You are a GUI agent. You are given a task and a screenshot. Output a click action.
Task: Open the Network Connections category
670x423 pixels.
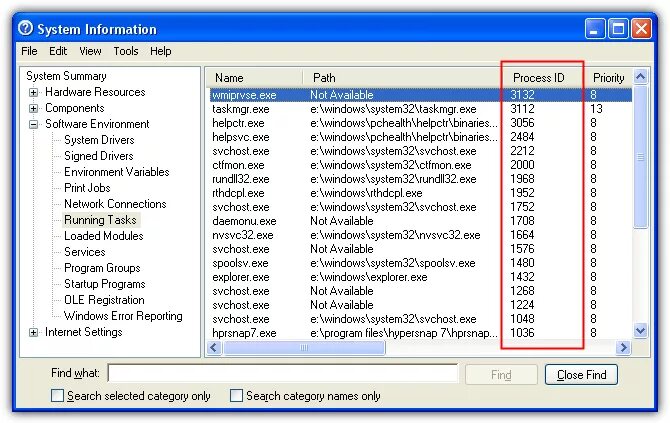[x=115, y=204]
